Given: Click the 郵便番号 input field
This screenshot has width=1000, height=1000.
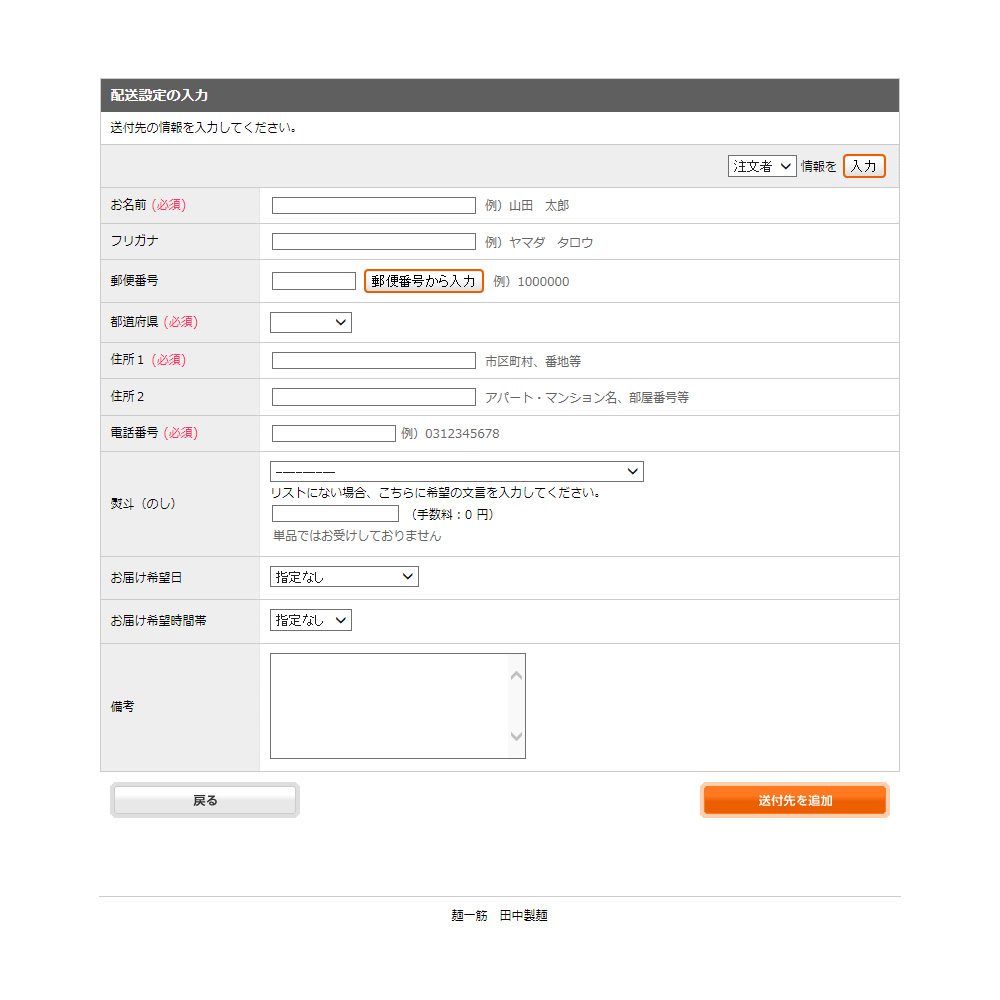Looking at the screenshot, I should (x=314, y=281).
